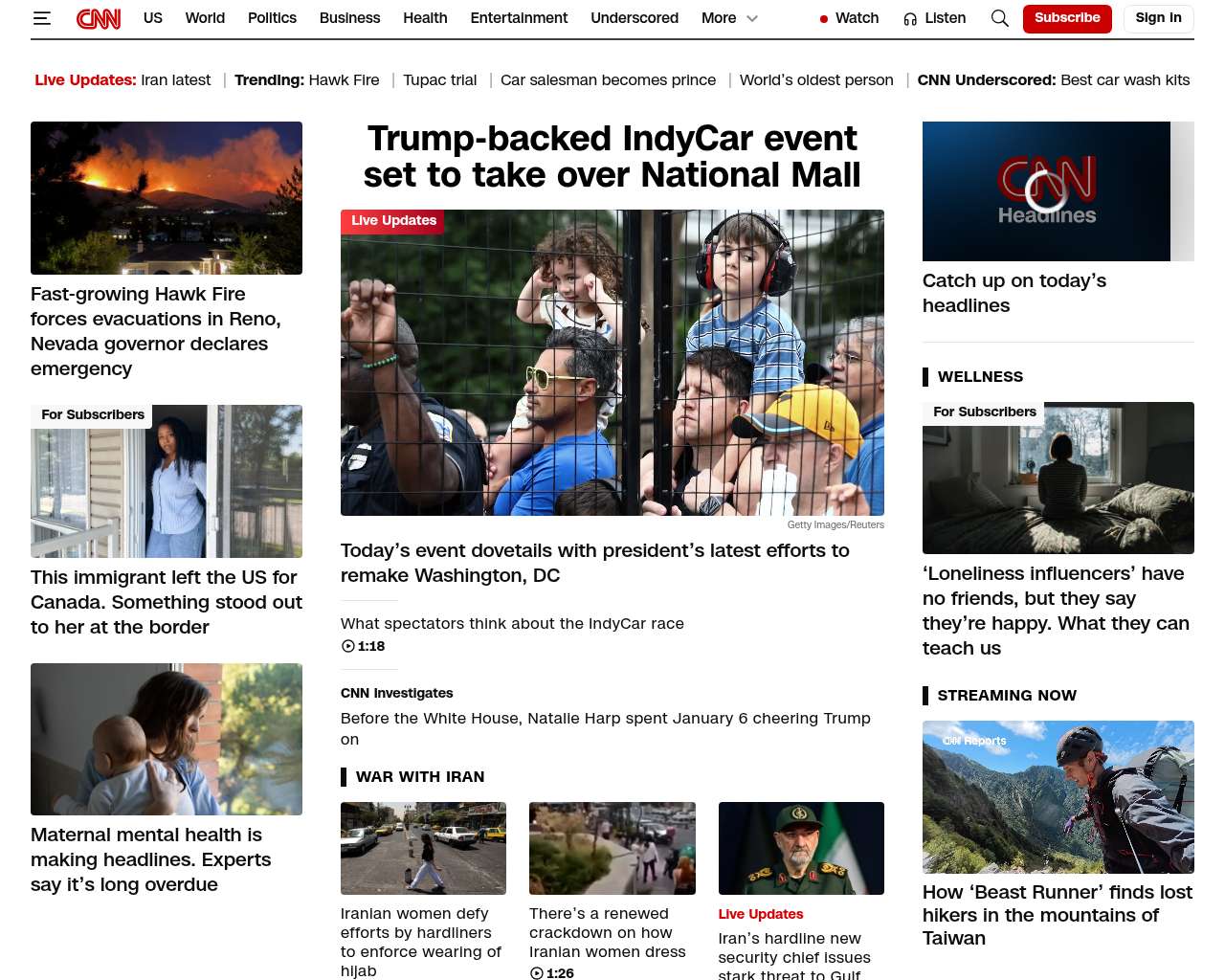Open Best car wash kits link
1225x980 pixels.
pyautogui.click(x=1125, y=80)
